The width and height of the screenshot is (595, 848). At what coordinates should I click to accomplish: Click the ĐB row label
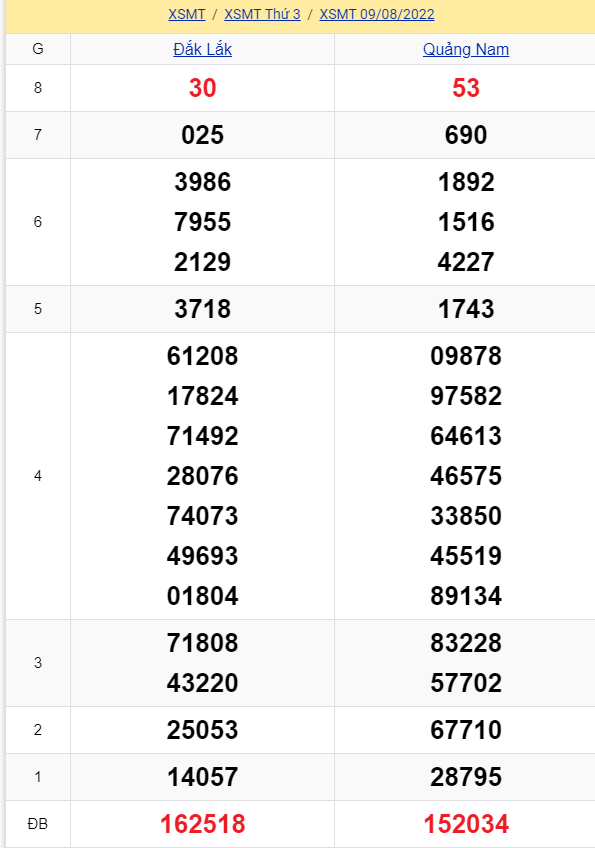coord(38,824)
